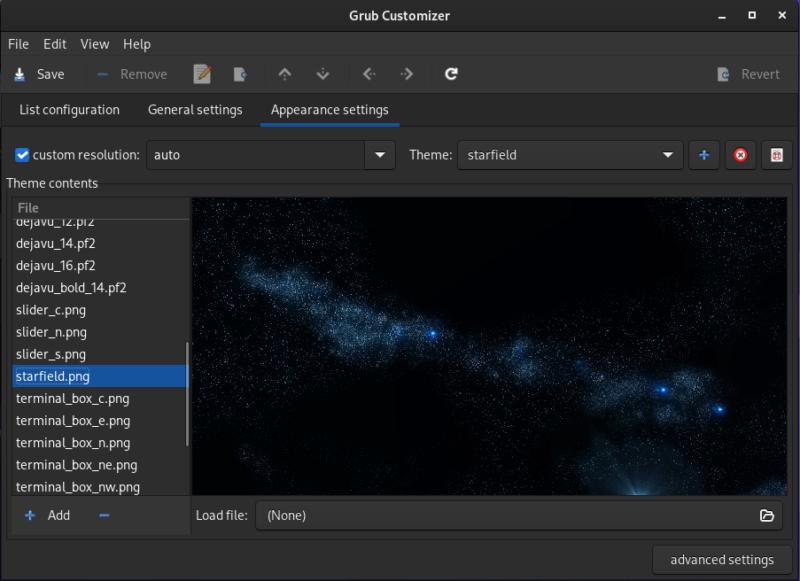The height and width of the screenshot is (581, 800).
Task: Remove the current theme via red delete icon
Action: (740, 154)
